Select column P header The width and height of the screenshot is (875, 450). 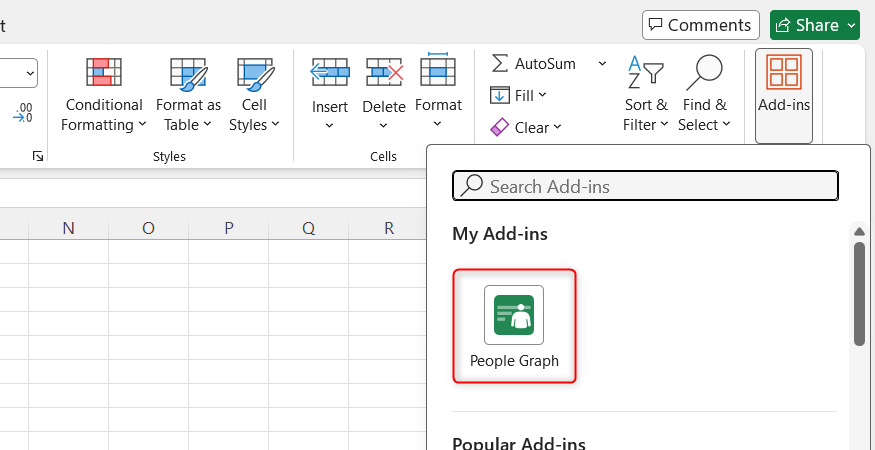[x=228, y=228]
